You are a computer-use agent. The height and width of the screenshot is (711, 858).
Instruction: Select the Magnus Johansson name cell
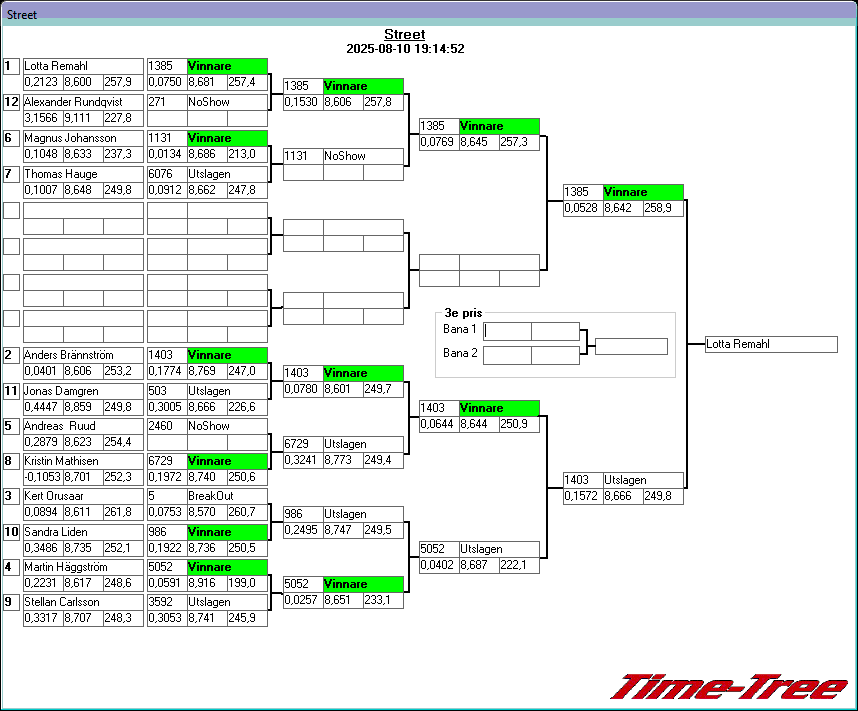83,138
